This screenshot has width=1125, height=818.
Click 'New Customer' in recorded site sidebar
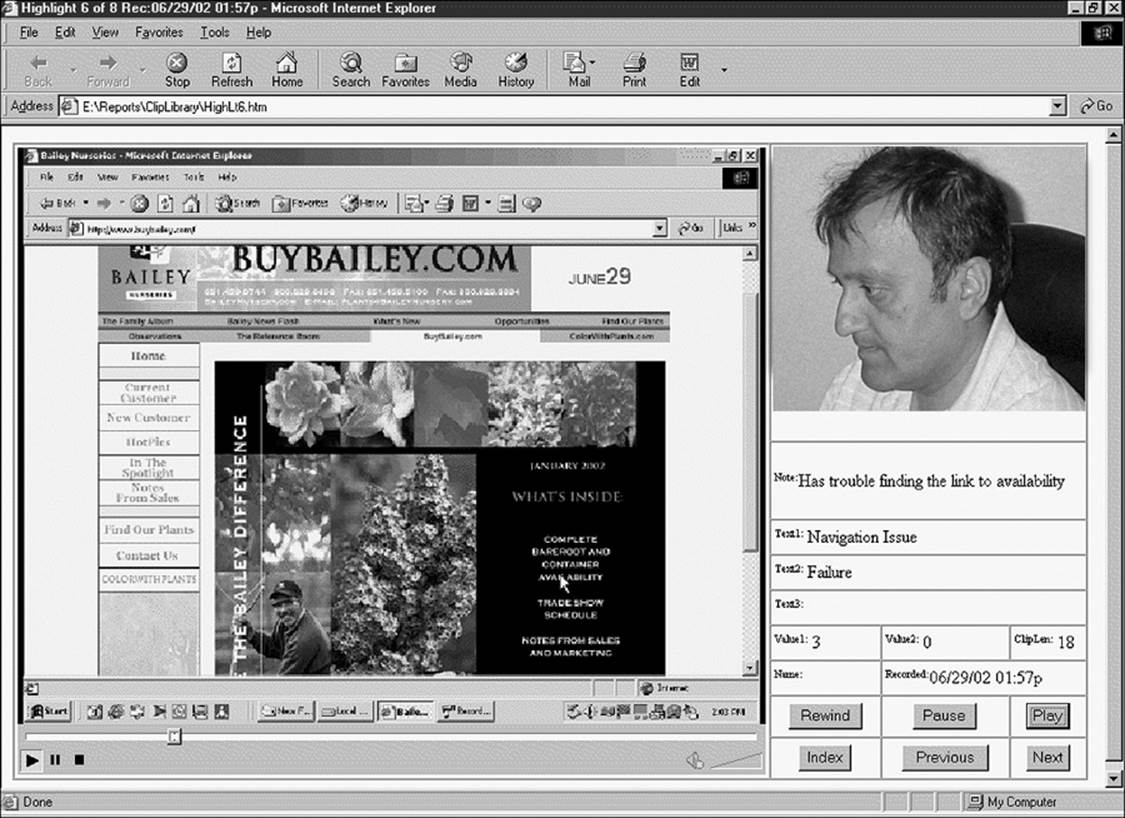point(149,418)
